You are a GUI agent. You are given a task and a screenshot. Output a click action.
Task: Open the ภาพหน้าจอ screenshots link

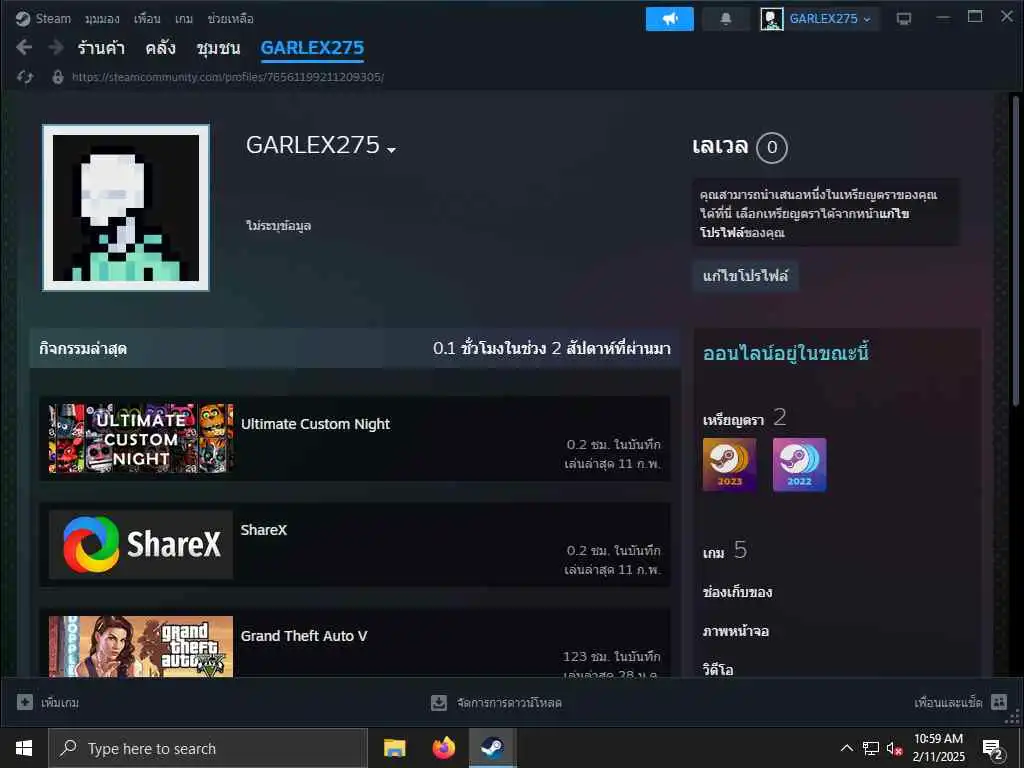click(x=736, y=632)
